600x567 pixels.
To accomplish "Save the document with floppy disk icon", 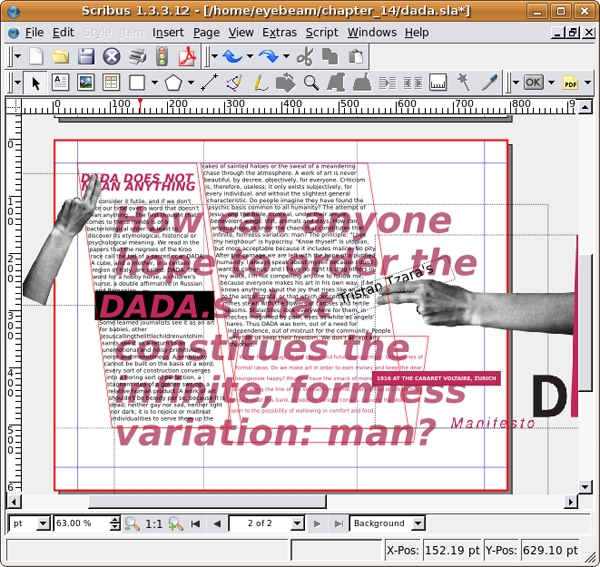I will click(86, 57).
